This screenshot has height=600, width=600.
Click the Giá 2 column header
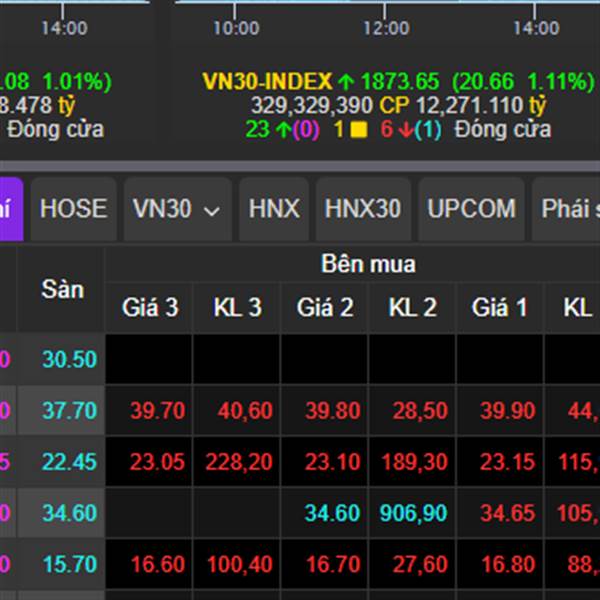click(x=325, y=307)
